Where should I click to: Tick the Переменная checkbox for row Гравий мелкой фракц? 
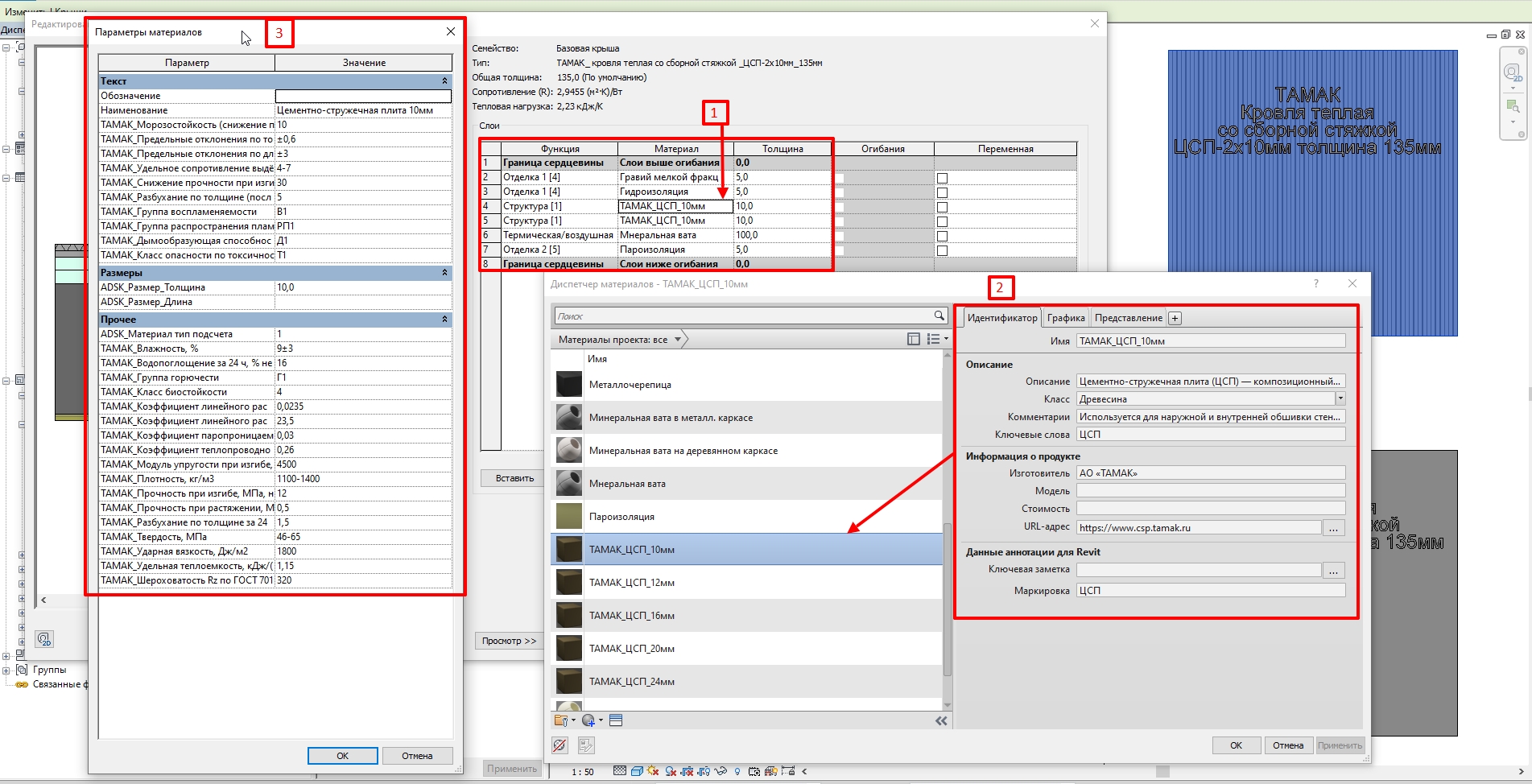point(942,178)
